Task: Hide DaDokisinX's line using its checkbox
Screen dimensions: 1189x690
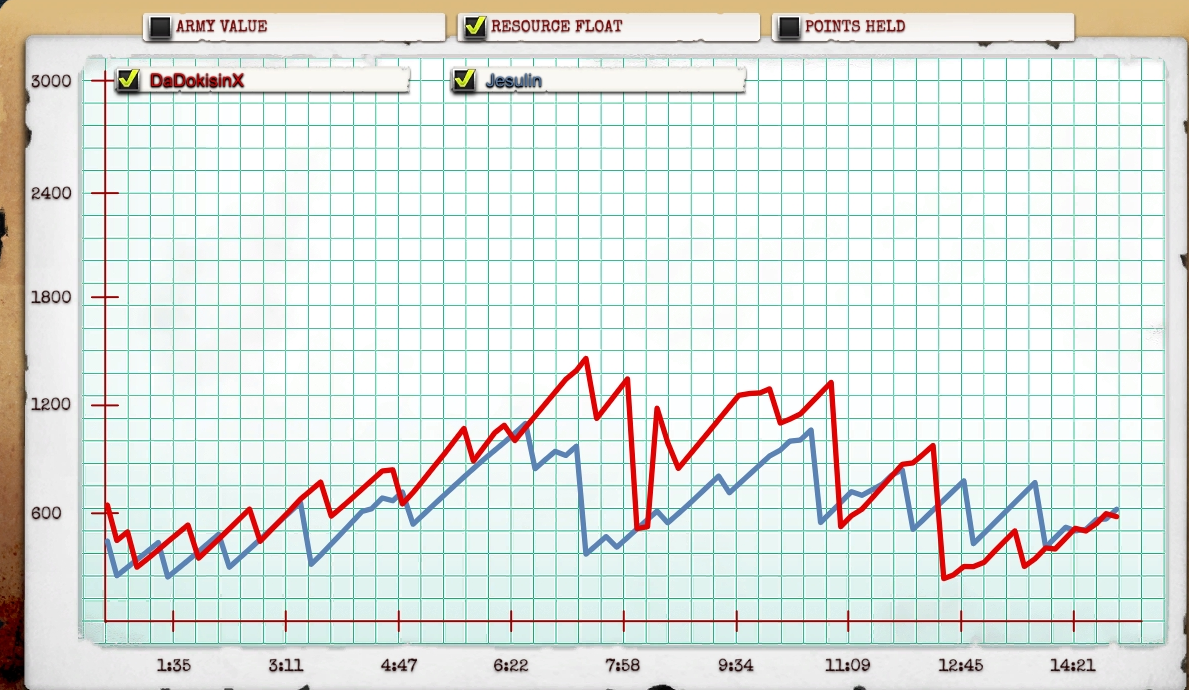Action: [128, 80]
